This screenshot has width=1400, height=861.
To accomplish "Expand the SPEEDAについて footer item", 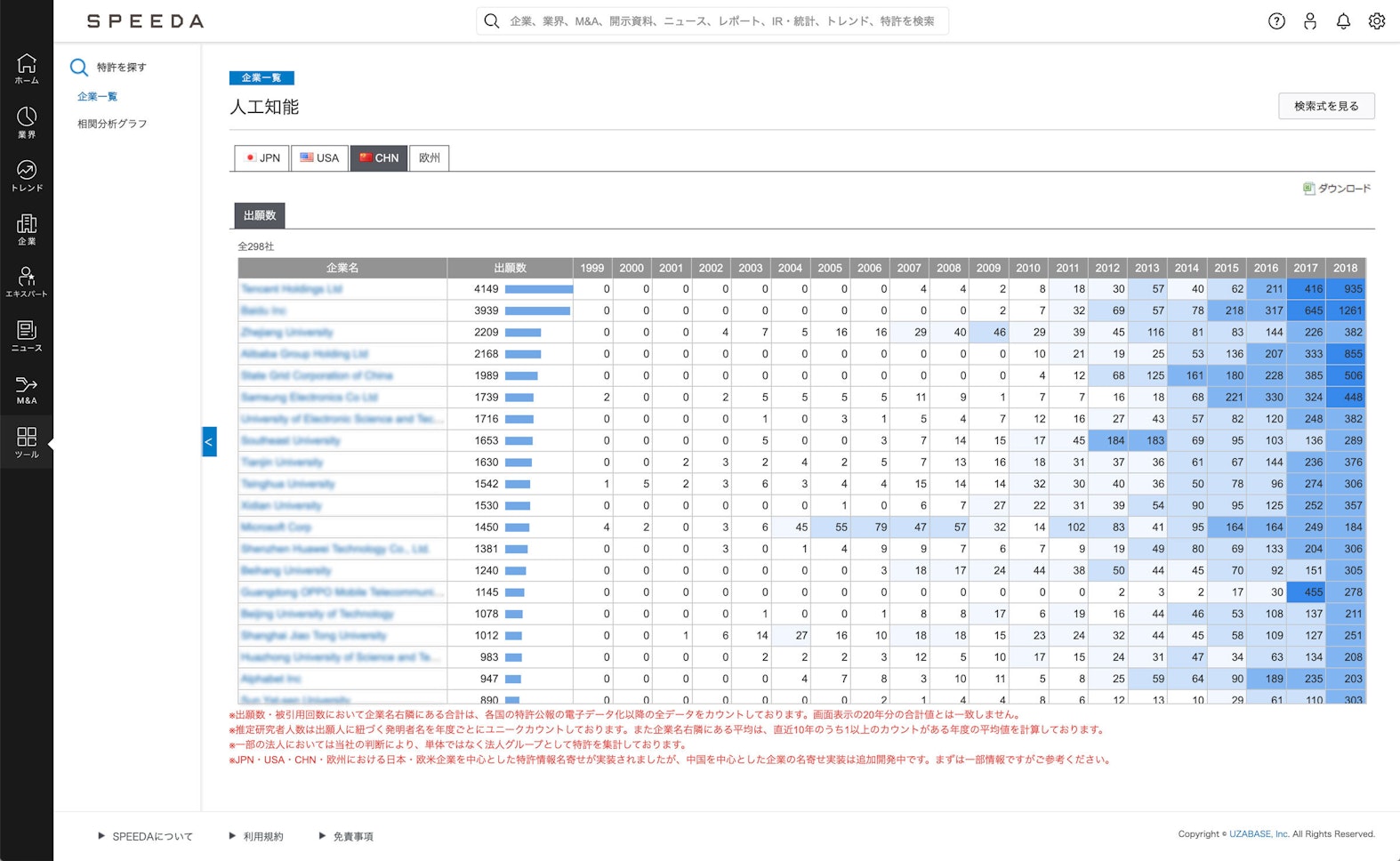I will (146, 836).
